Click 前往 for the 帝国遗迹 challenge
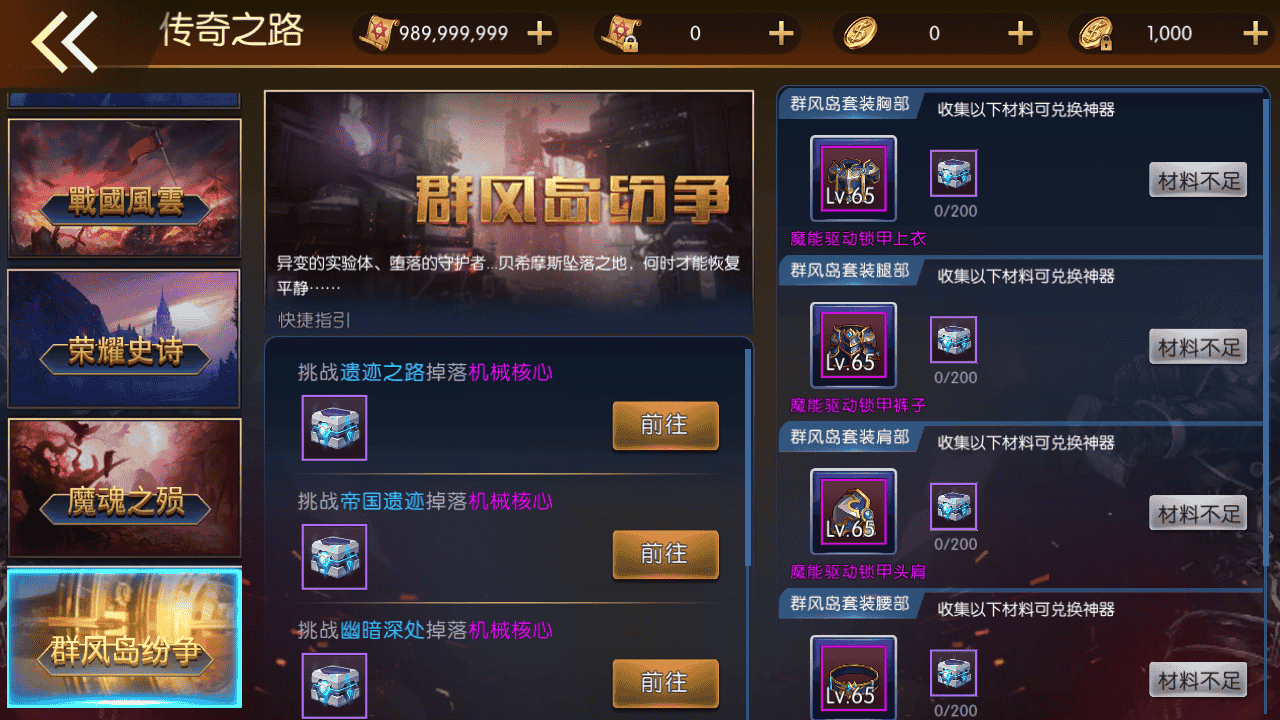 pos(665,555)
